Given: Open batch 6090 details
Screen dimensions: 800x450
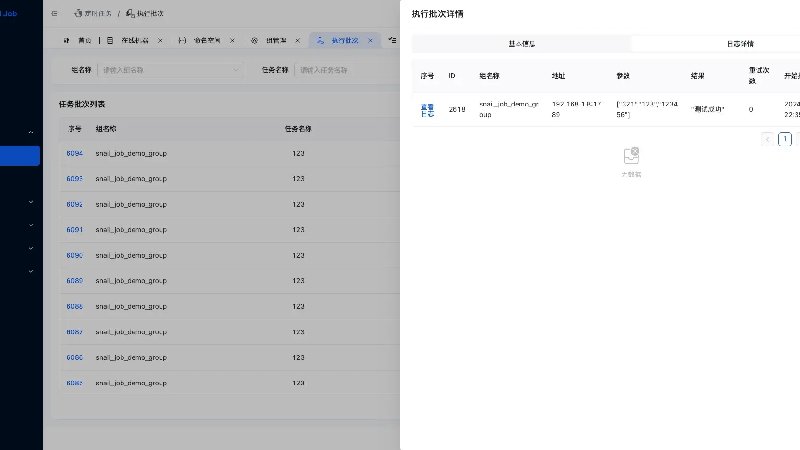Looking at the screenshot, I should click(74, 255).
